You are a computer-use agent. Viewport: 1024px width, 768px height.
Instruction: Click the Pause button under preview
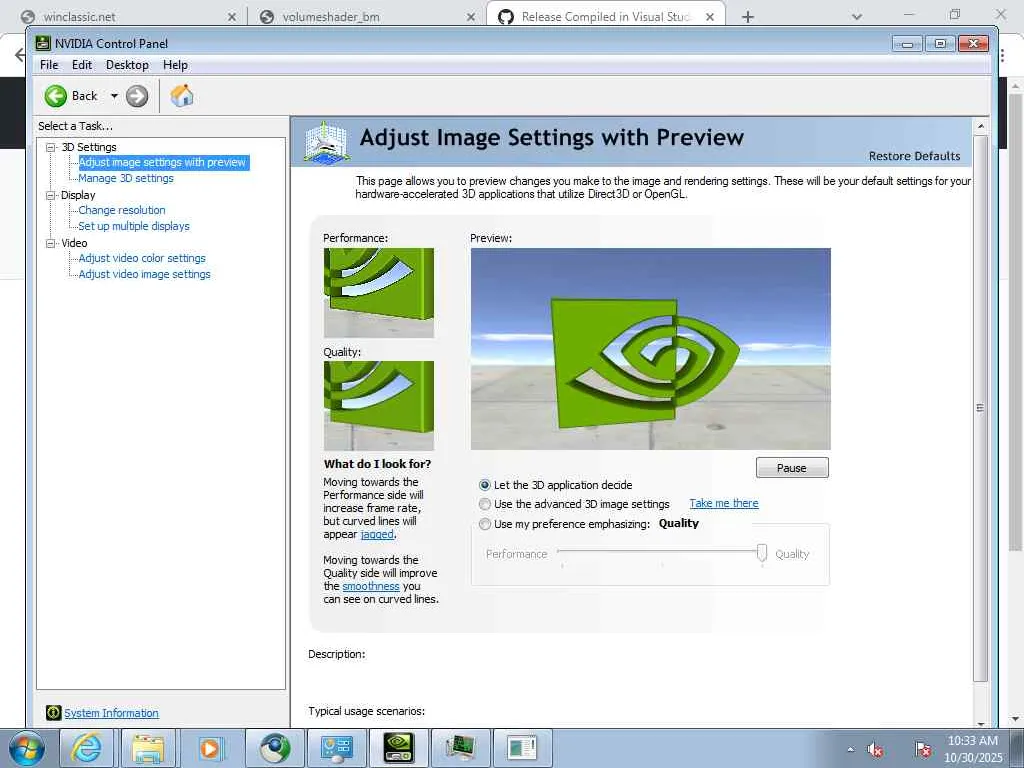(x=792, y=468)
